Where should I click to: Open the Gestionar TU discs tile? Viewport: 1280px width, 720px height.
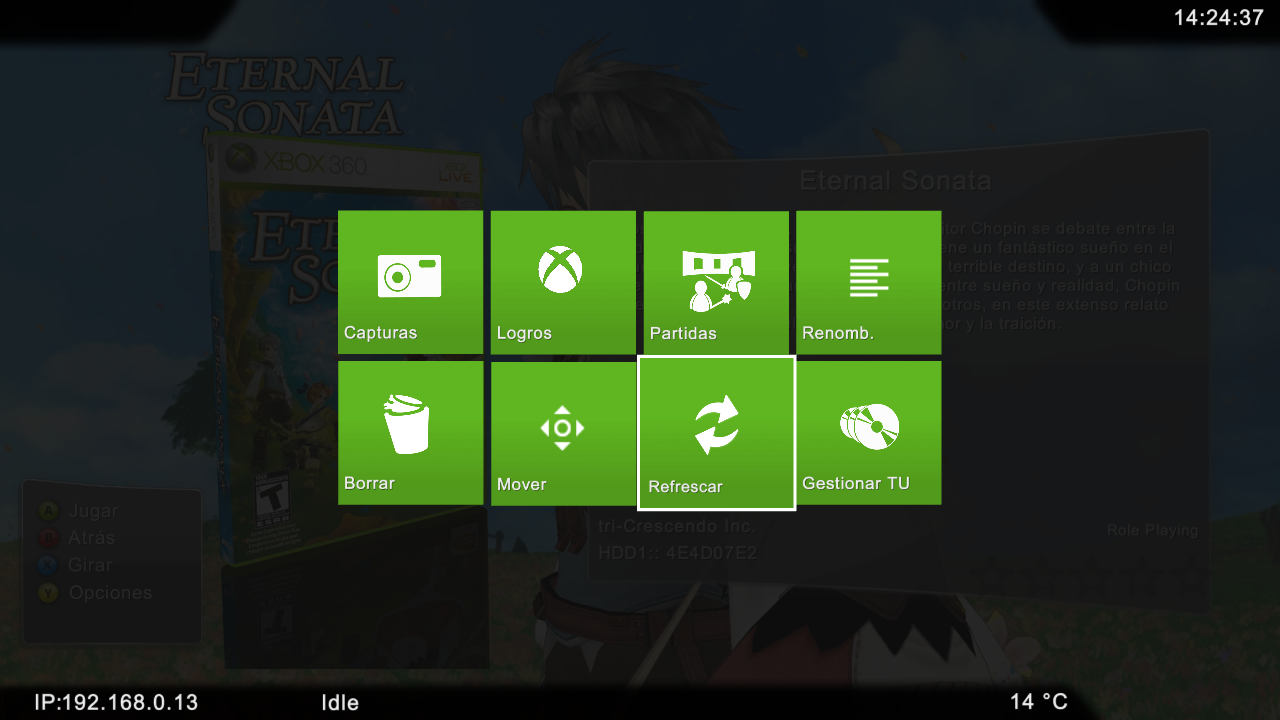[x=868, y=432]
